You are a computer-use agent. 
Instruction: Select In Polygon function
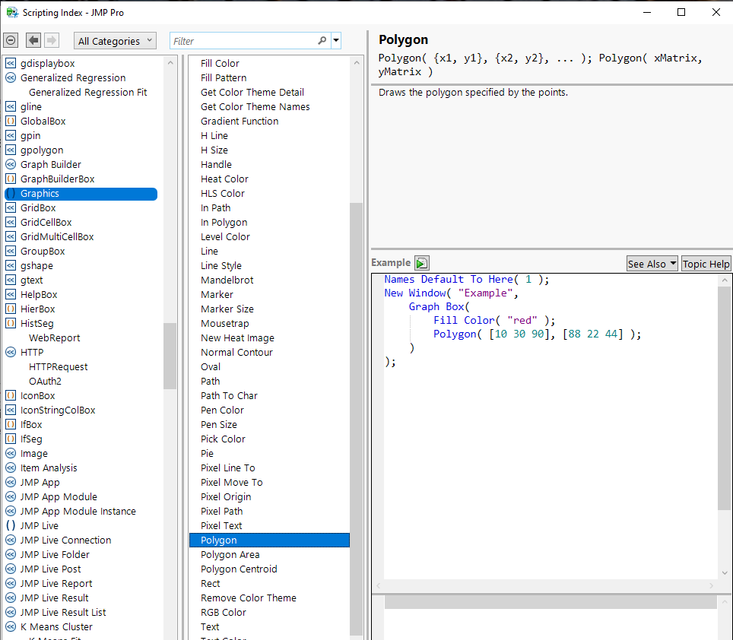(x=224, y=223)
